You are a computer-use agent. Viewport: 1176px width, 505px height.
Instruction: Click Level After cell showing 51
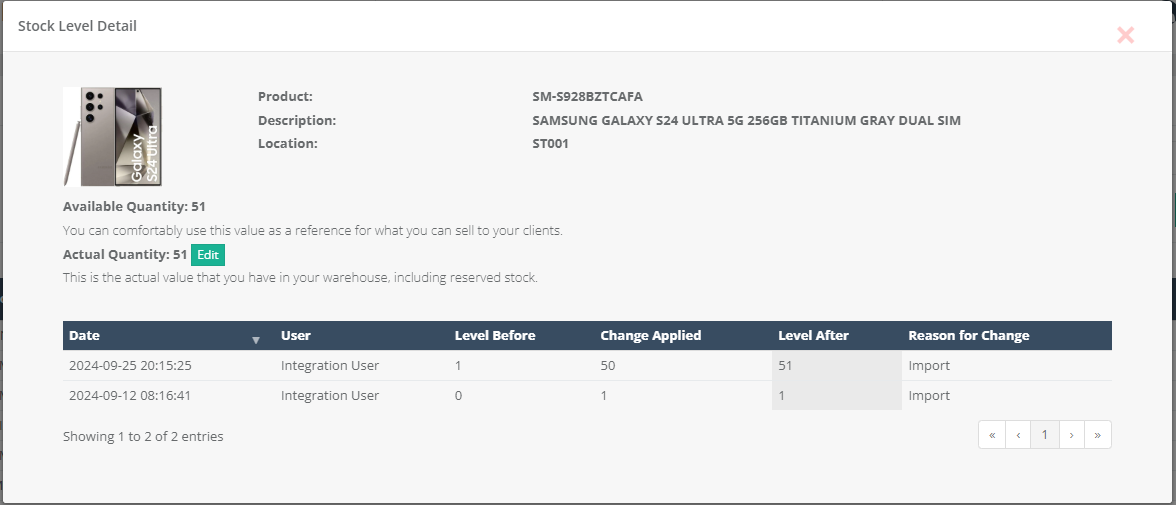click(785, 366)
